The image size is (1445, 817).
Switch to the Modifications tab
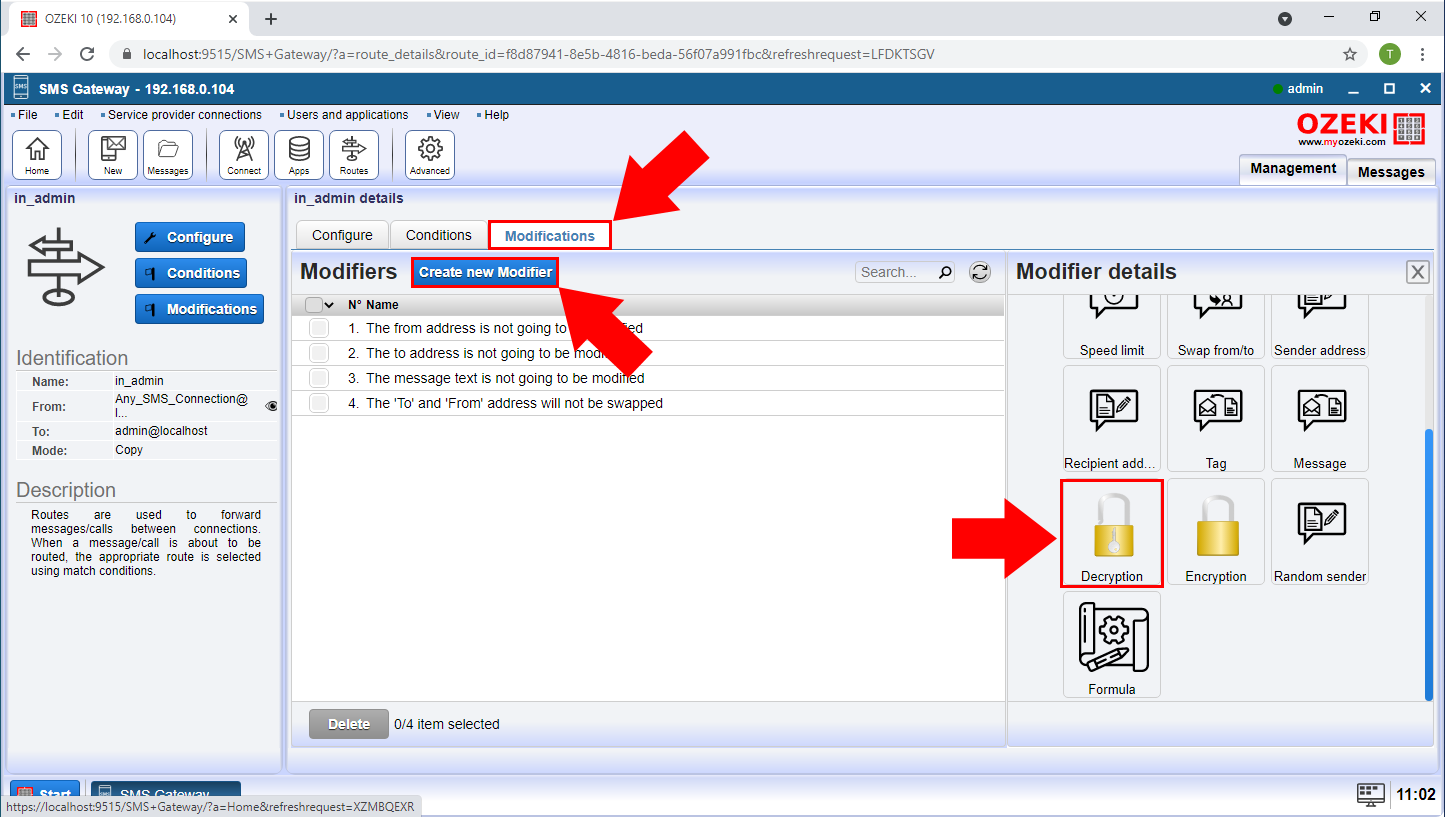549,236
